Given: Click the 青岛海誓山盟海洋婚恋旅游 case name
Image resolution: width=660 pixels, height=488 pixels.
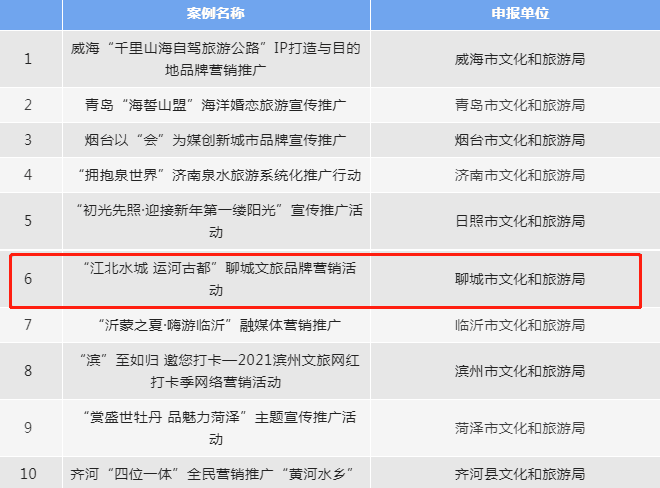Looking at the screenshot, I should pyautogui.click(x=216, y=105).
